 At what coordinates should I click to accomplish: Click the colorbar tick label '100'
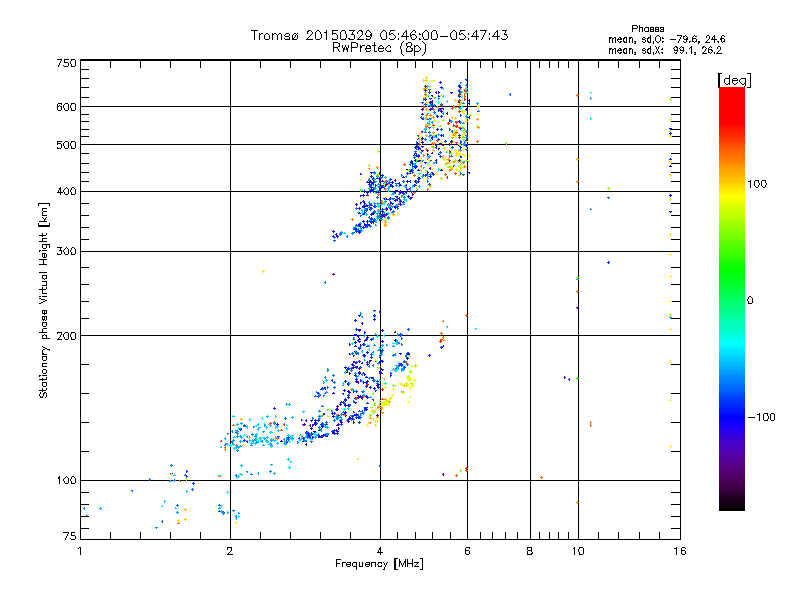pyautogui.click(x=757, y=184)
